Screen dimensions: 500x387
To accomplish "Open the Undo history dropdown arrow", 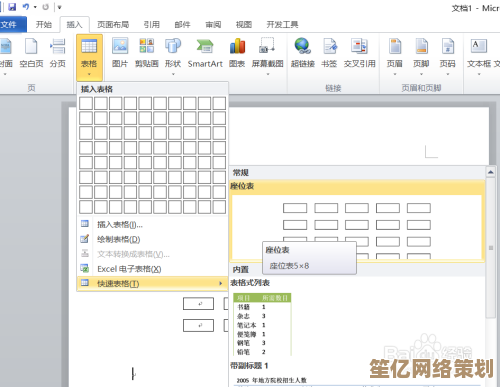I will pyautogui.click(x=35, y=7).
